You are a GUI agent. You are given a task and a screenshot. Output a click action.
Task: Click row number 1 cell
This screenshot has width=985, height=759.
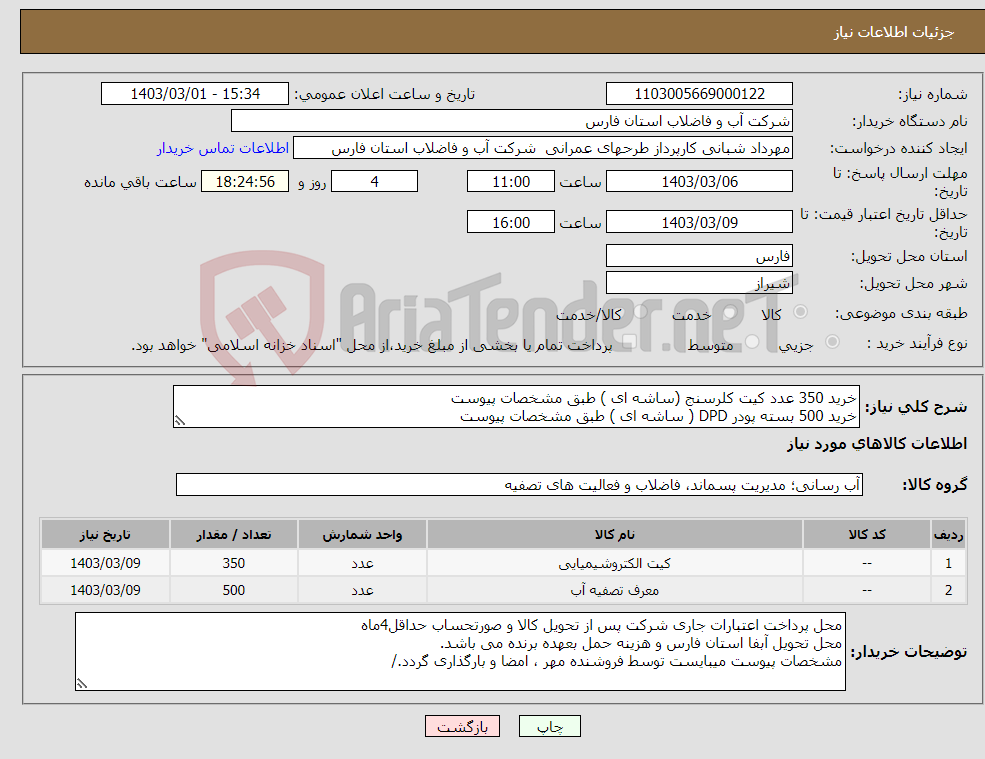[x=949, y=563]
